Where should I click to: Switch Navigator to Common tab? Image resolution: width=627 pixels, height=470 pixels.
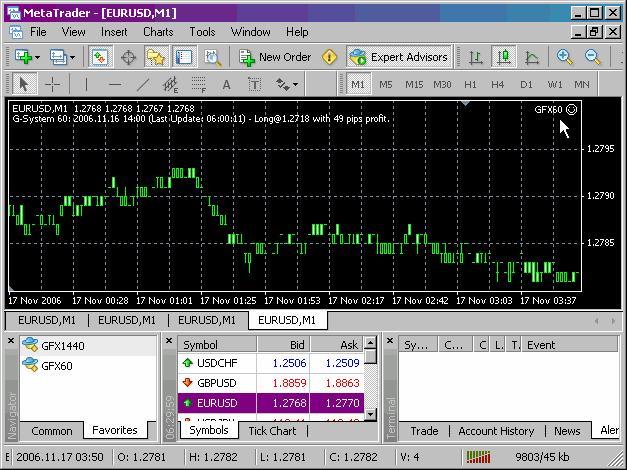click(52, 431)
